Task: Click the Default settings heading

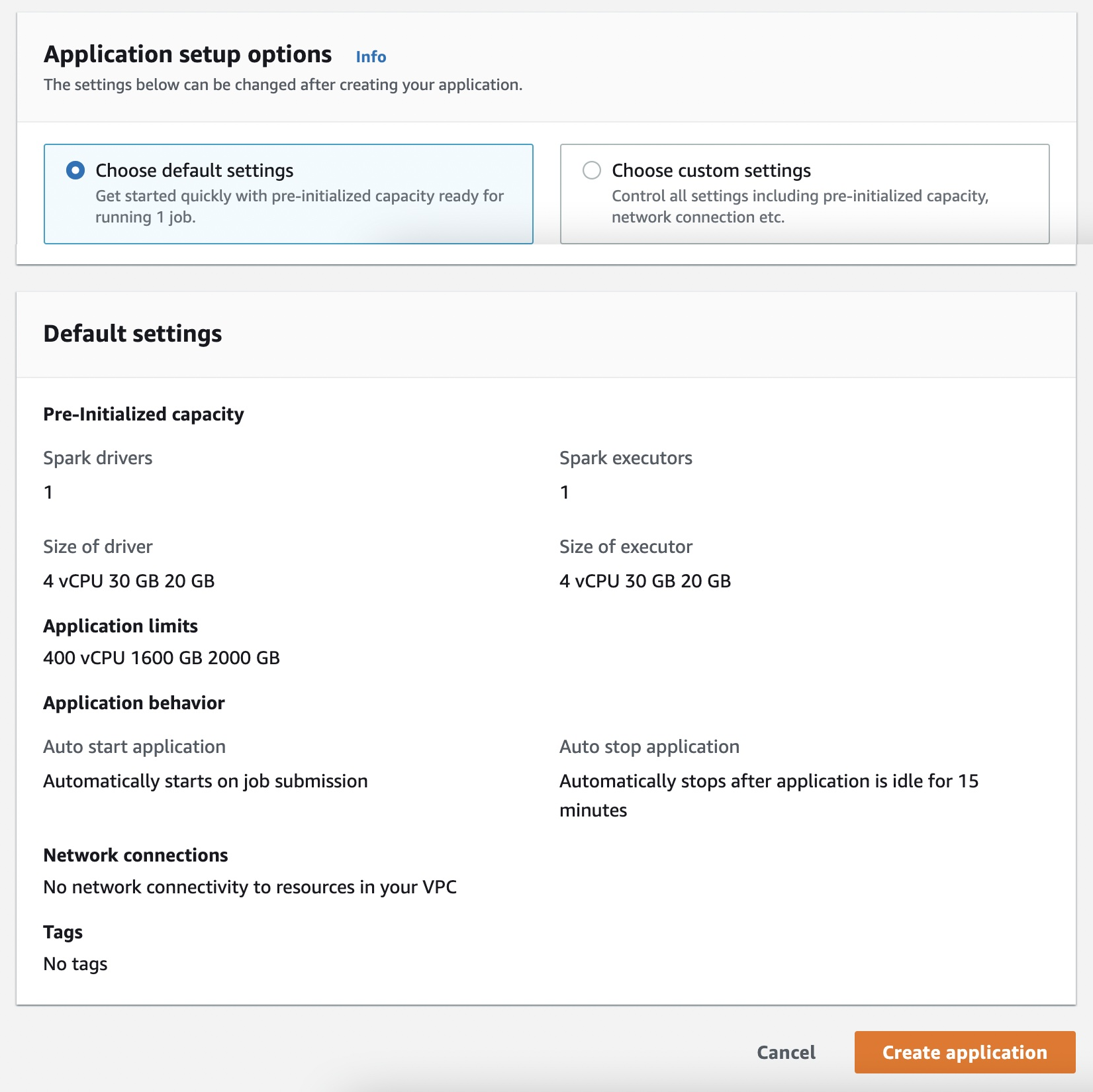Action: 132,333
